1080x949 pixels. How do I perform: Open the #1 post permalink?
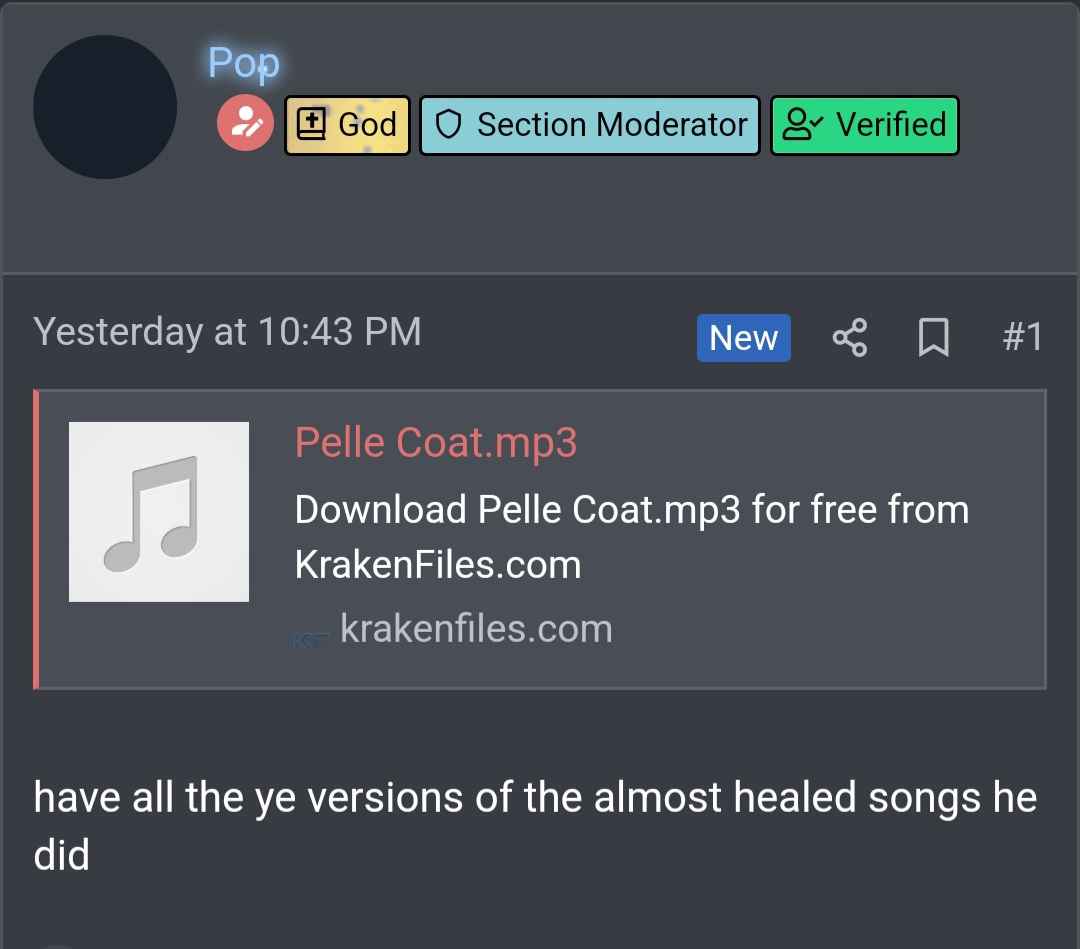(x=1022, y=337)
